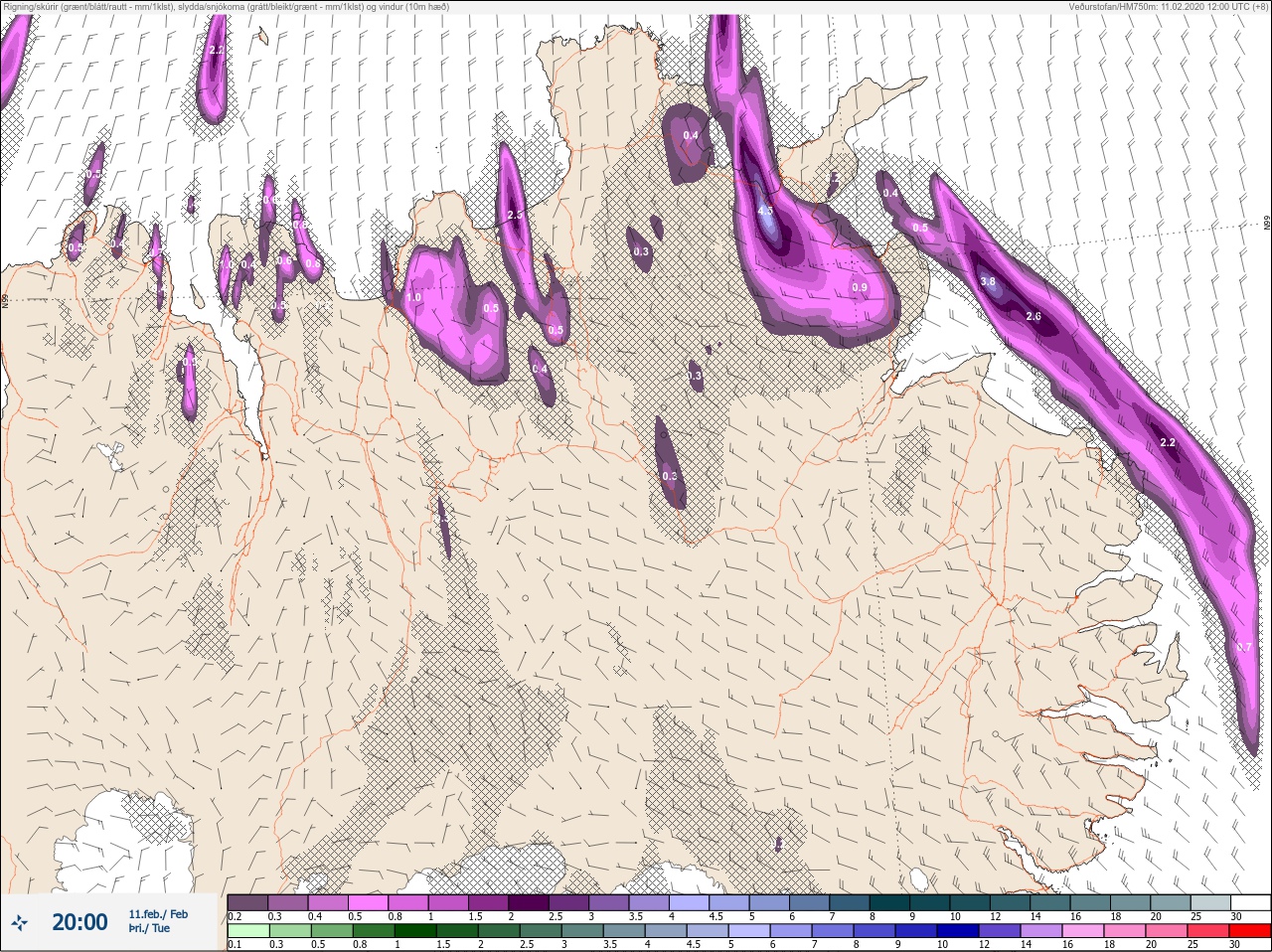Click upper legend dark teal swatch starting at 9
The height and width of the screenshot is (952, 1272).
click(930, 903)
